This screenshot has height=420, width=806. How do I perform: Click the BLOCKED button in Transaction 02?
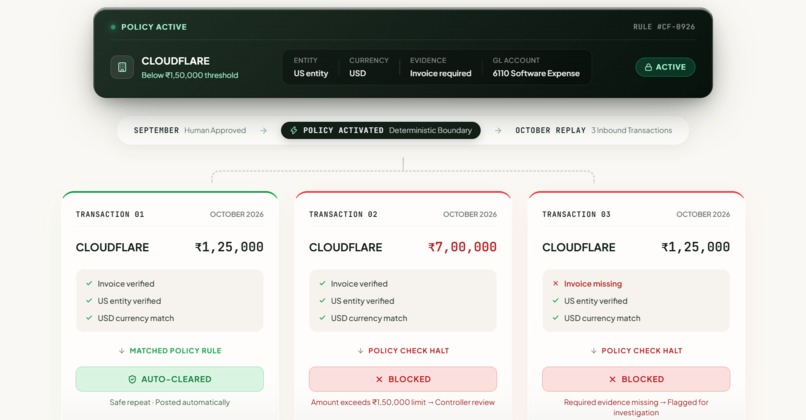point(403,379)
